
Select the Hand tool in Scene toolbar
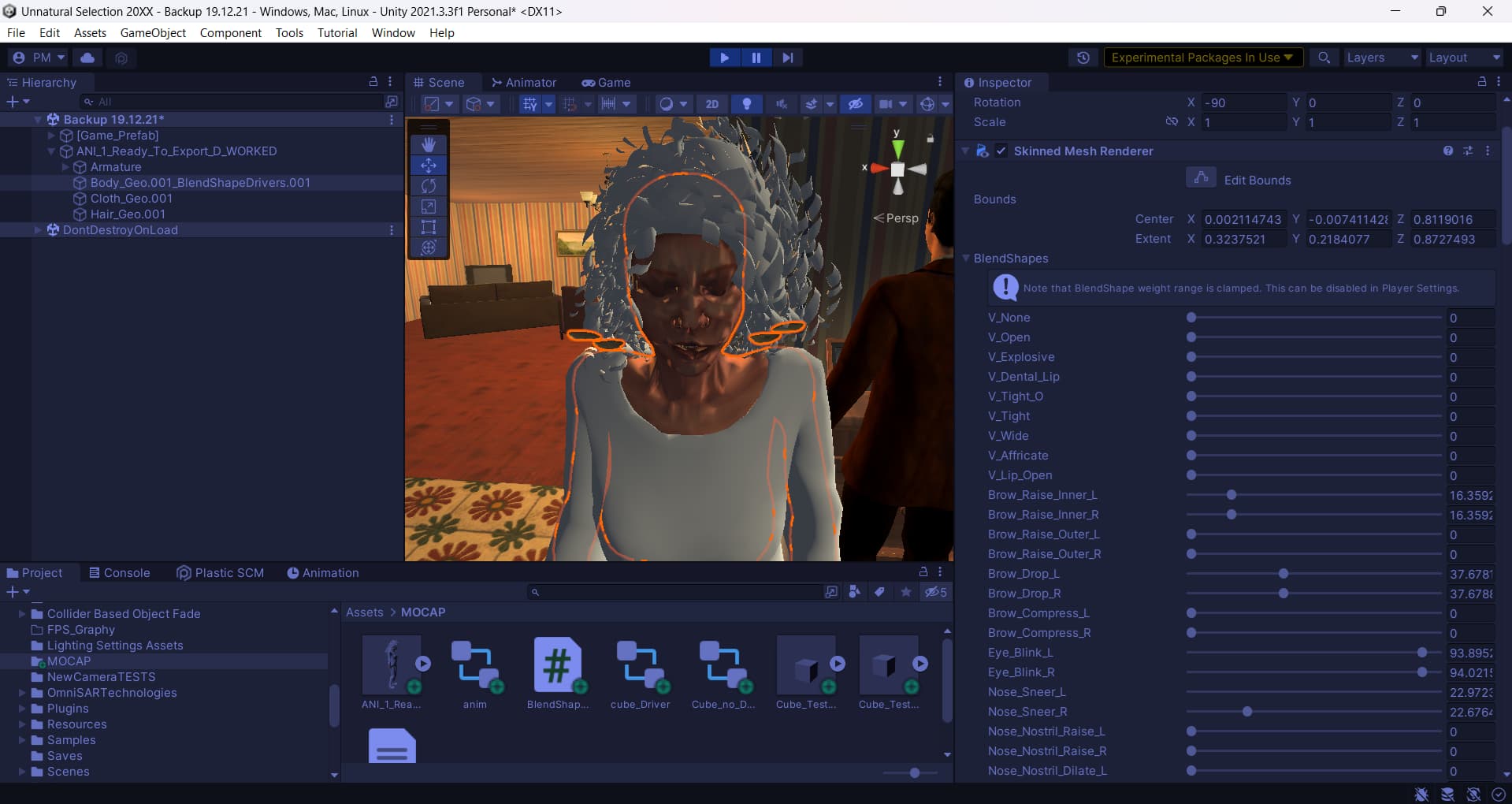coord(429,144)
